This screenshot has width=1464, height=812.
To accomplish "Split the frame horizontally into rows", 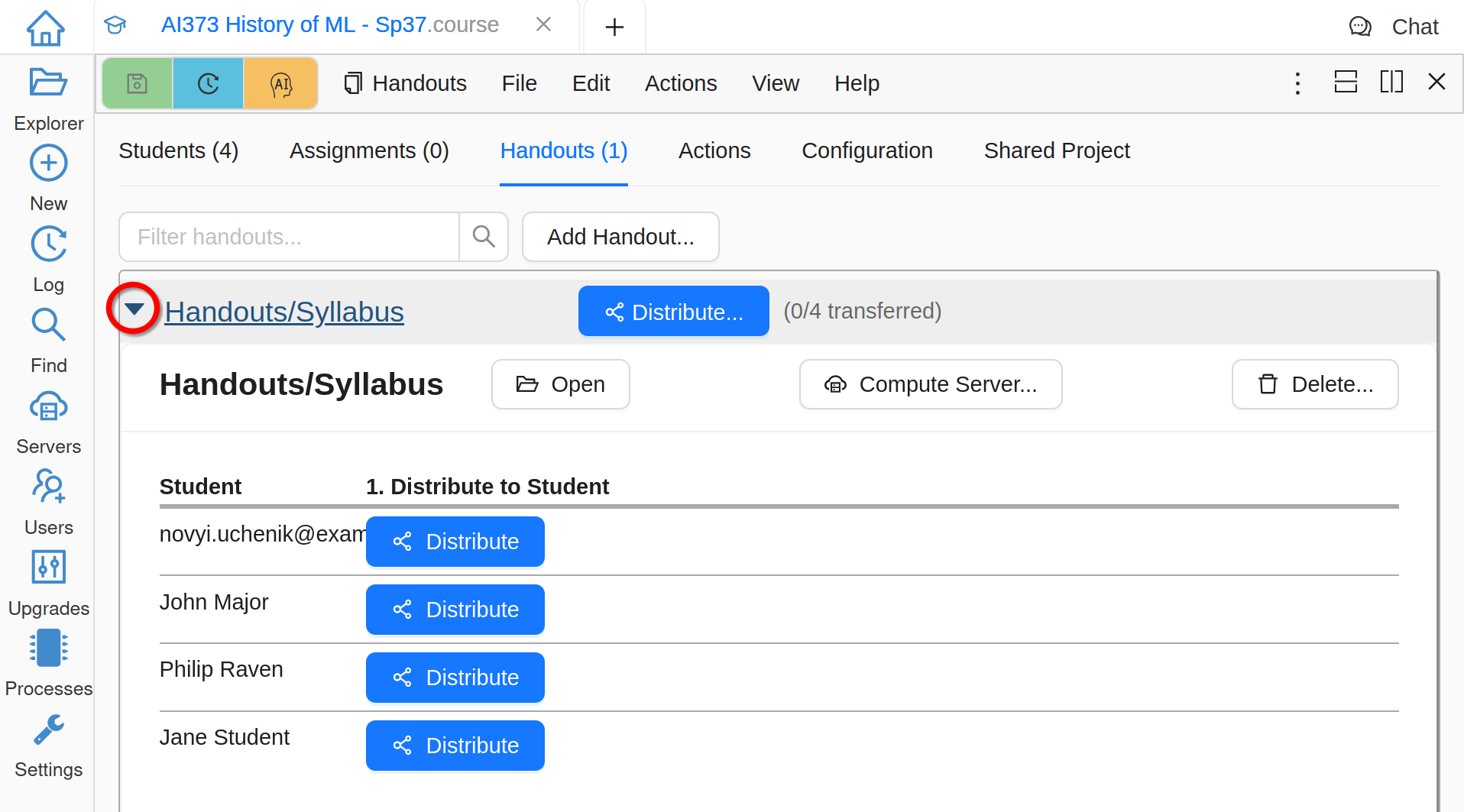I will pyautogui.click(x=1346, y=82).
